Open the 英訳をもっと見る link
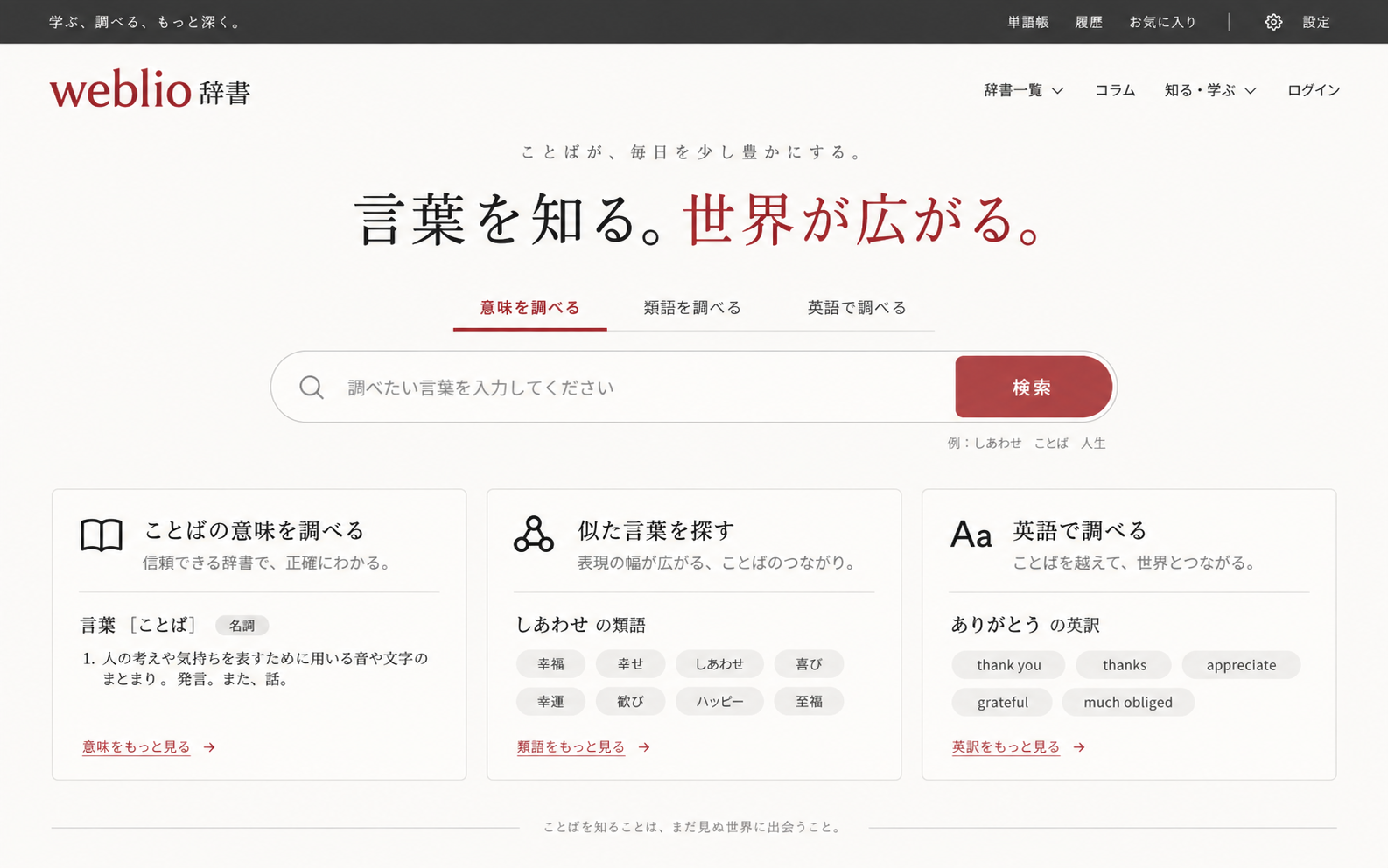This screenshot has width=1388, height=868. click(x=1006, y=747)
